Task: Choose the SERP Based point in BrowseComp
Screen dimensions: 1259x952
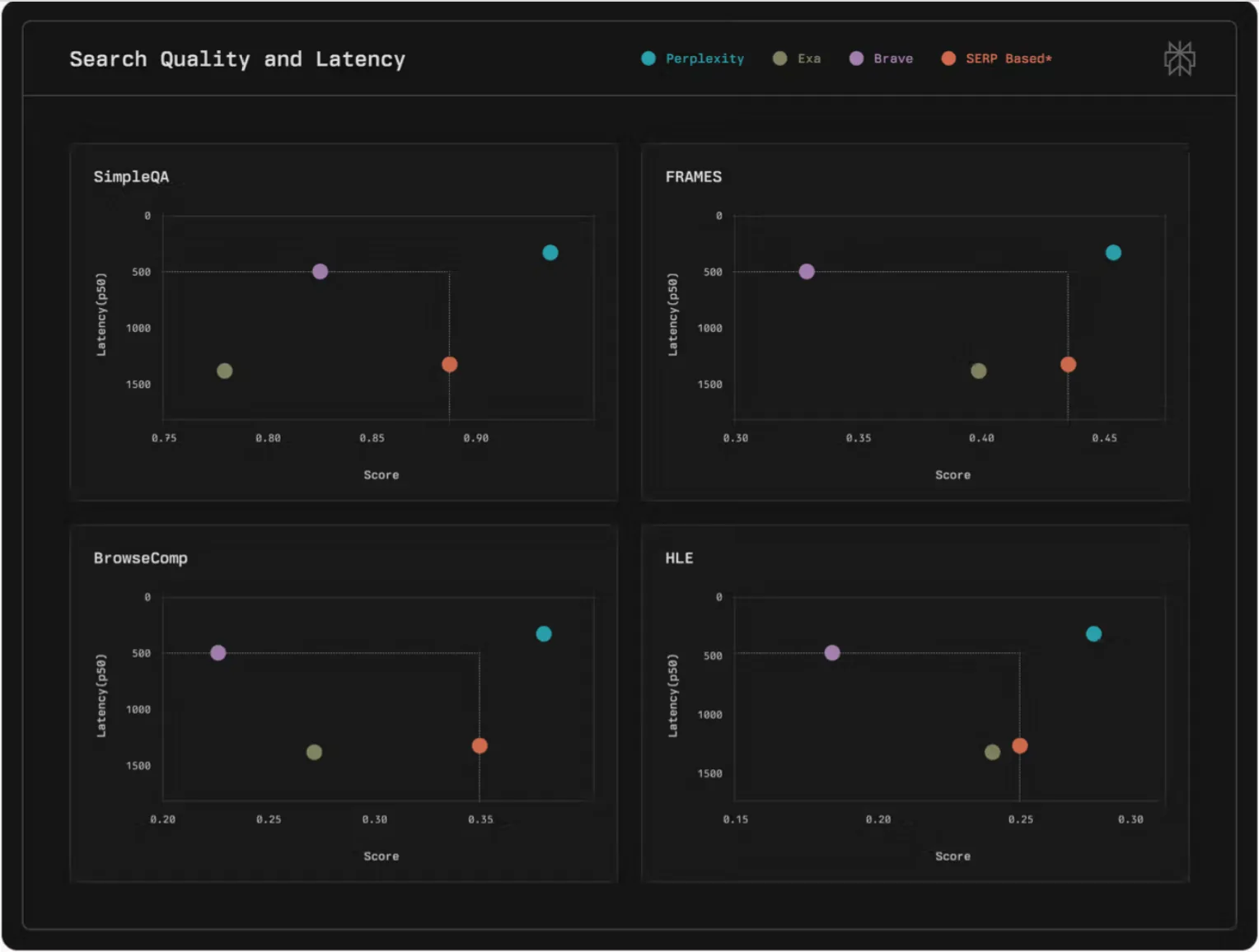Action: click(x=480, y=746)
